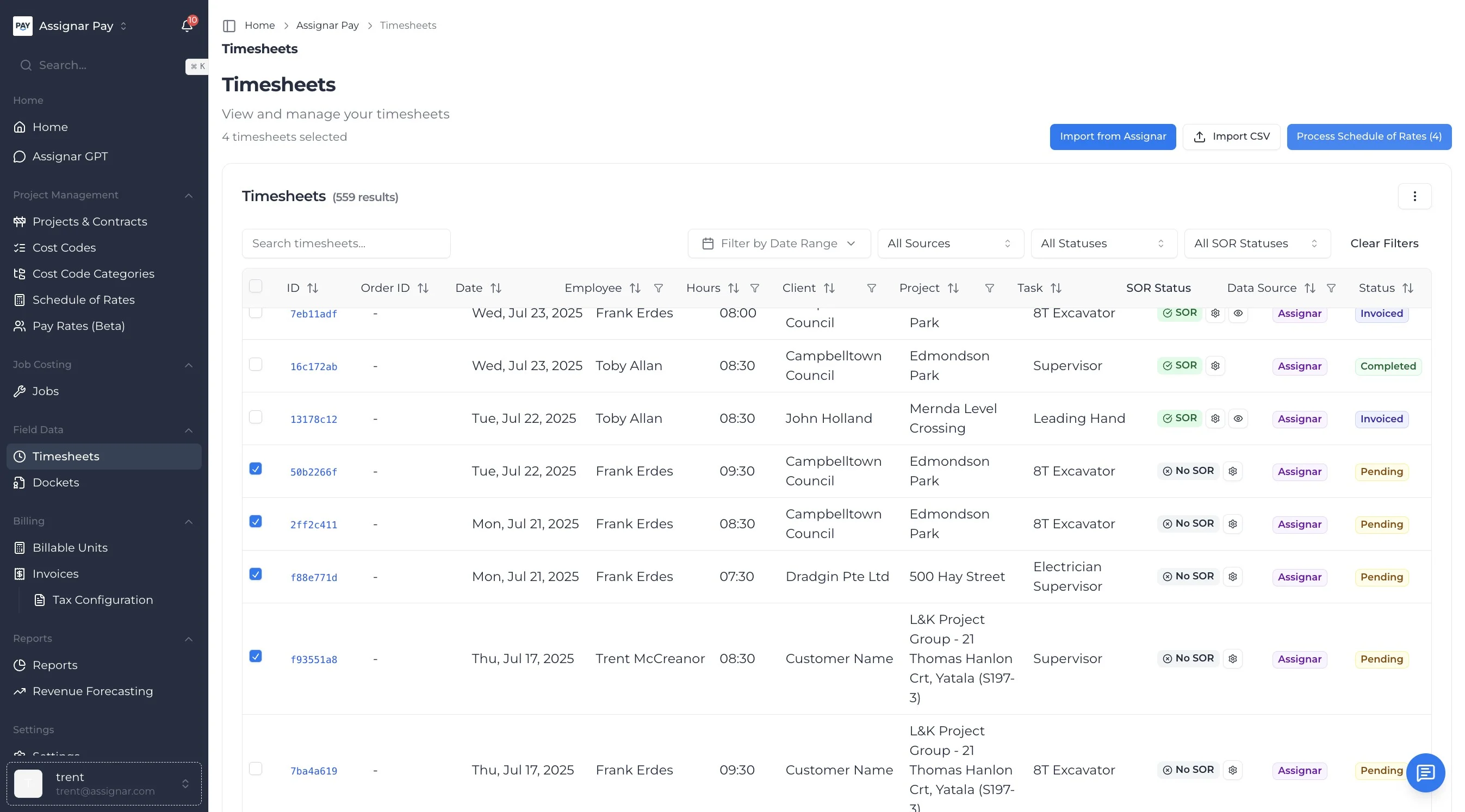Go to Dockets in sidebar
1465x812 pixels.
(55, 483)
